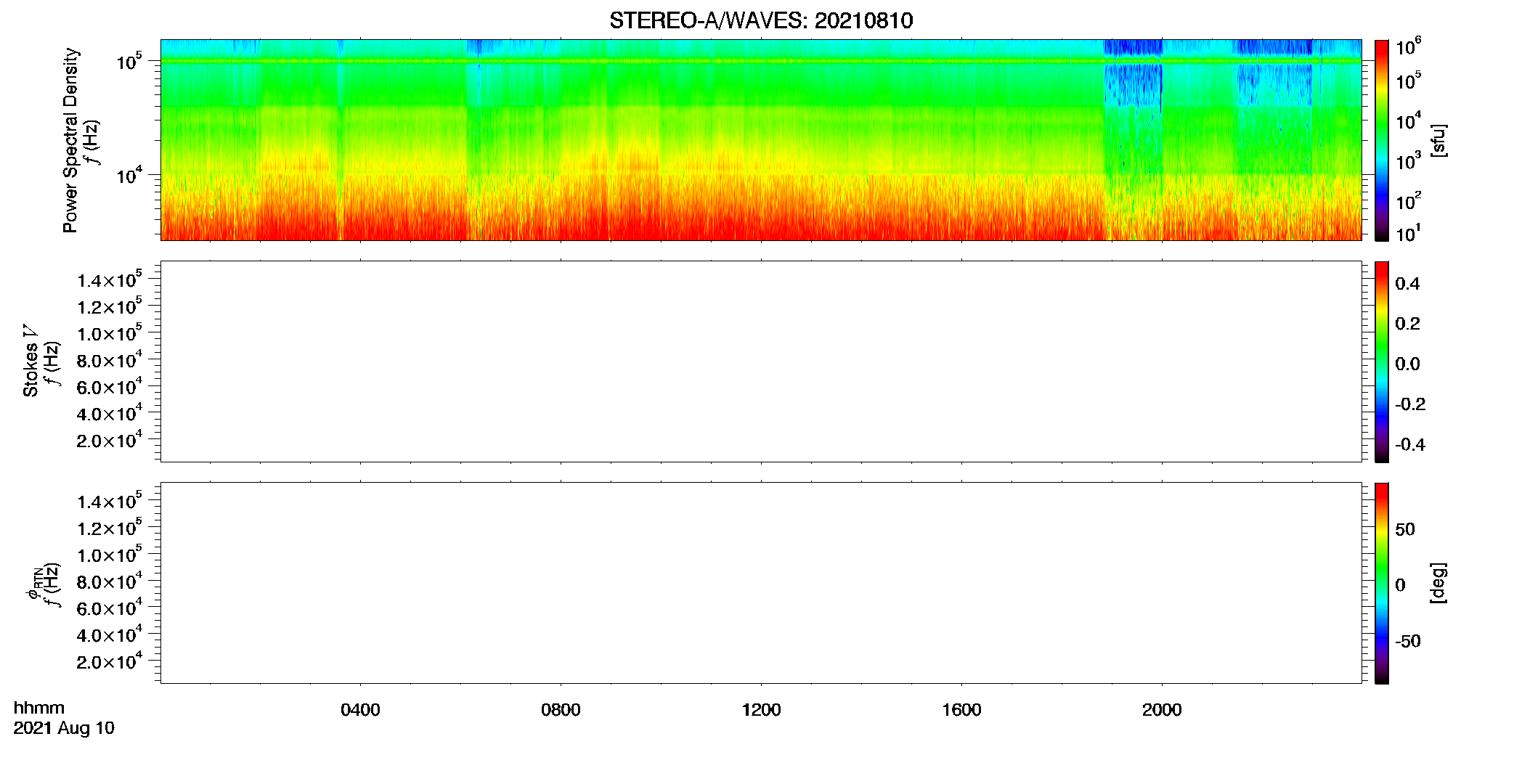The image size is (1522, 784).
Task: Click the 6.0×10^4 tick in Stokes panel
Action: [x=110, y=387]
